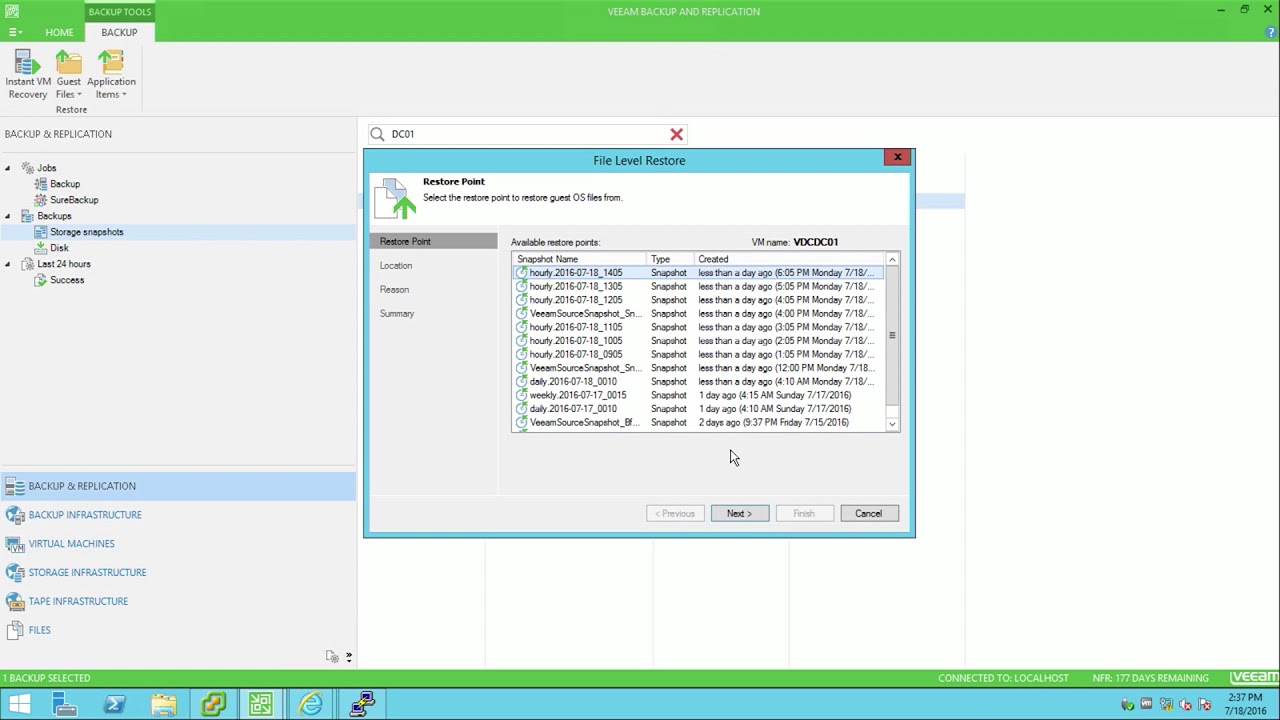
Task: Select restore point hourly.2016-07-18_1405
Action: click(x=698, y=273)
